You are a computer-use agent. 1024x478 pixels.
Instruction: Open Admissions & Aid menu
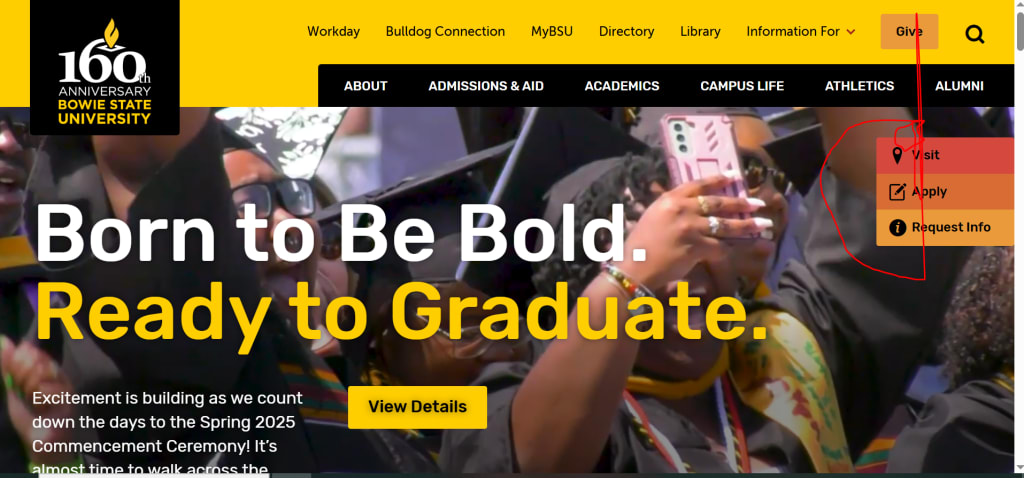(486, 86)
